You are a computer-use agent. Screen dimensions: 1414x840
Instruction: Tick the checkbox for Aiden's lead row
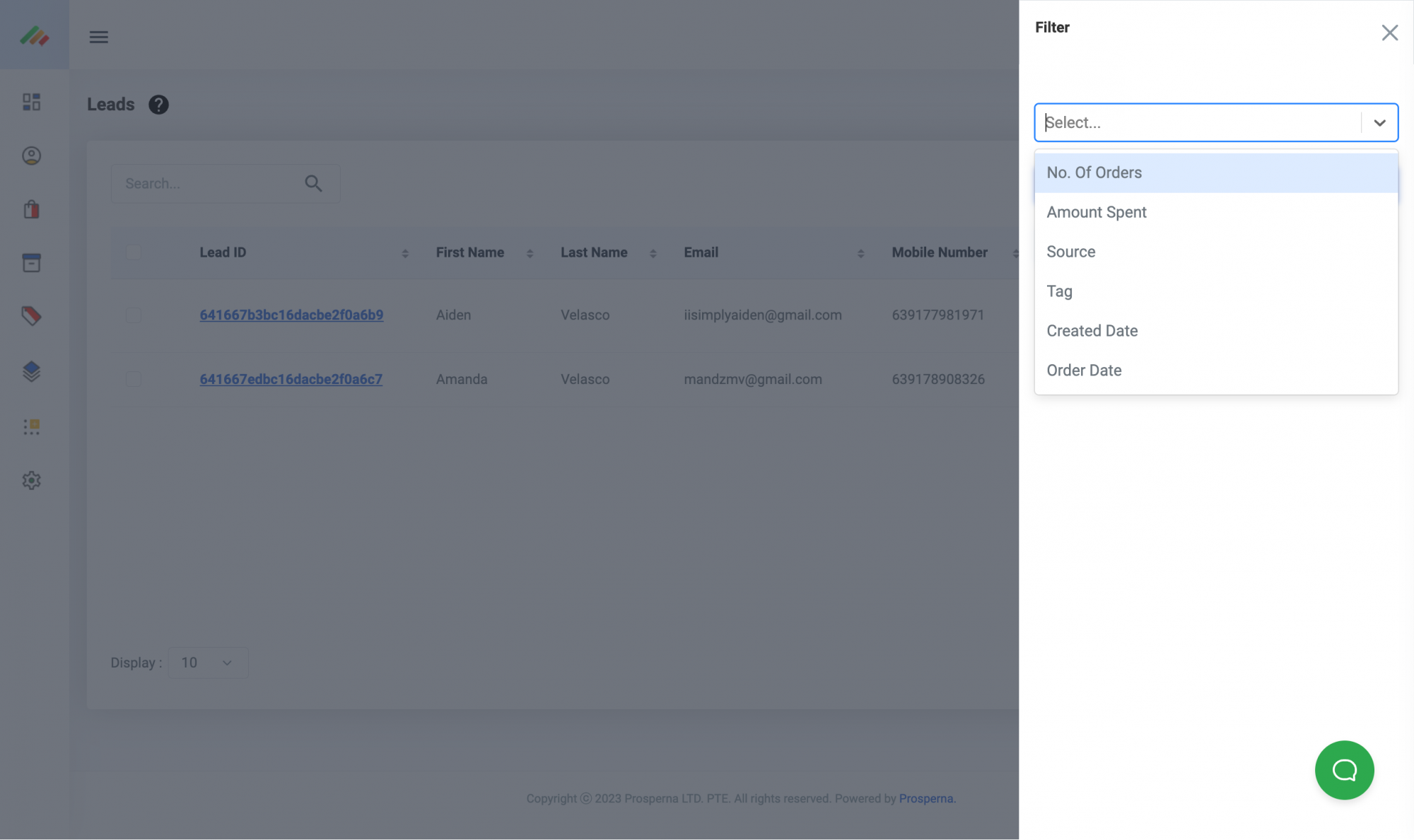(133, 315)
